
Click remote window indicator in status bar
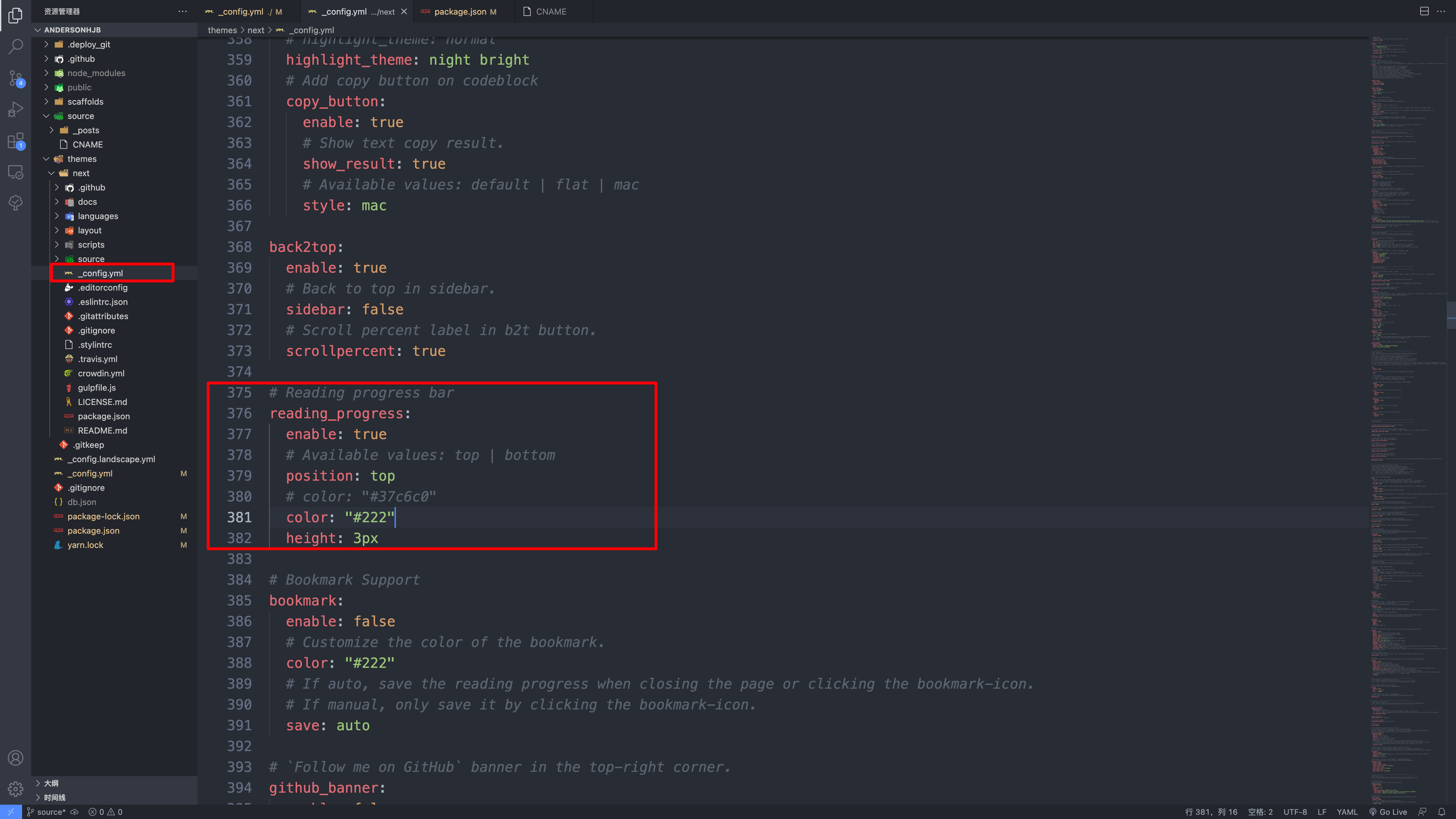[11, 812]
